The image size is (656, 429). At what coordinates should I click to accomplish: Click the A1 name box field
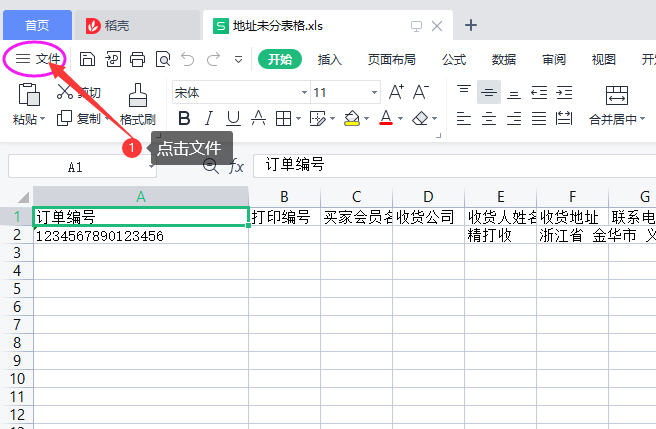pyautogui.click(x=82, y=167)
